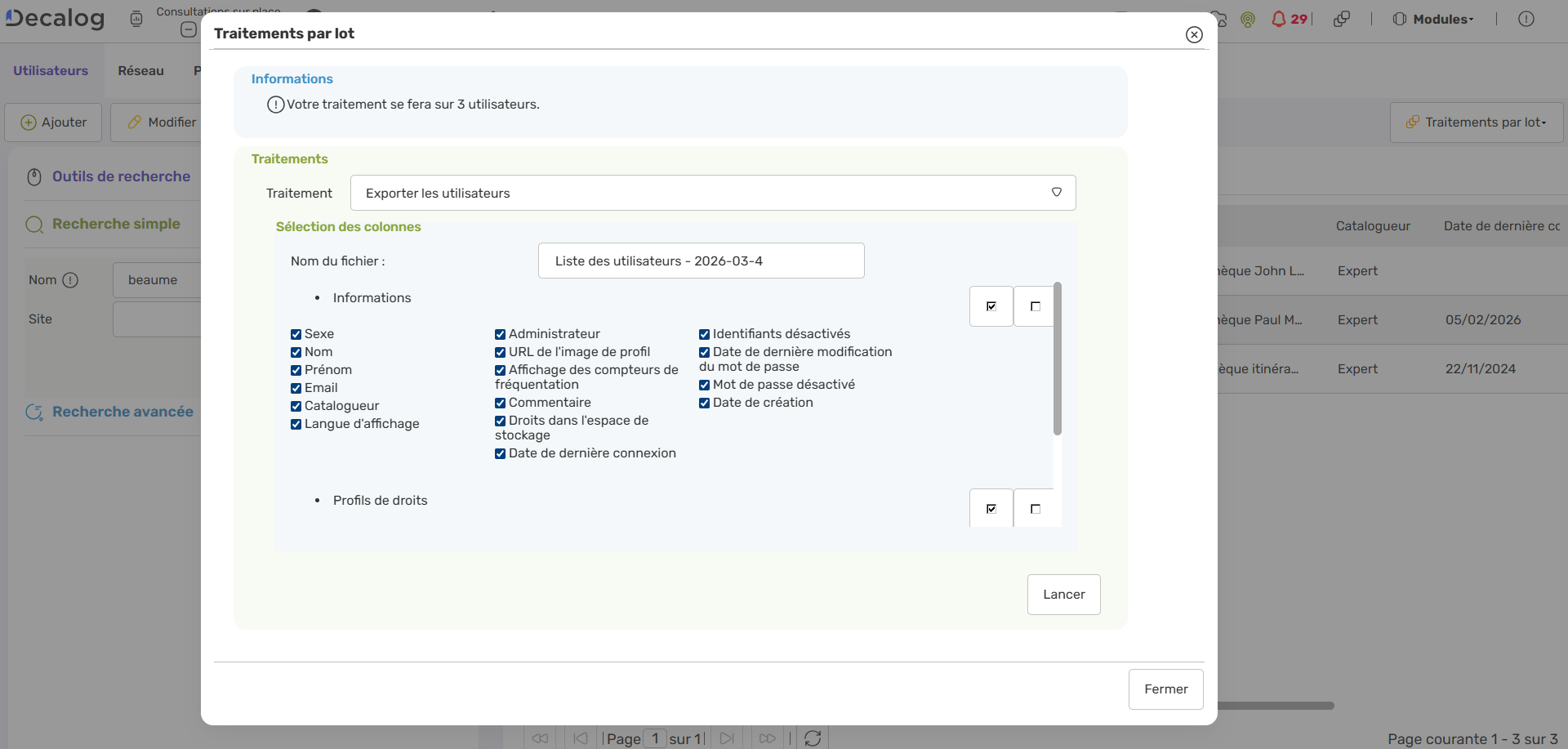Expand the Traitements par lot toolbar menu

(1477, 123)
